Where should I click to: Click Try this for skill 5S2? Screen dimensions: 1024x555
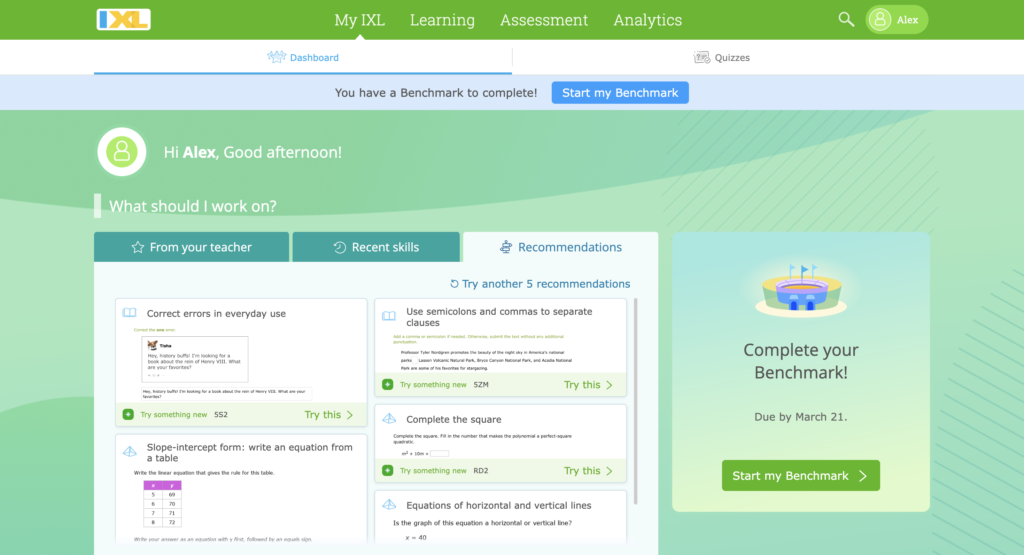pos(328,415)
